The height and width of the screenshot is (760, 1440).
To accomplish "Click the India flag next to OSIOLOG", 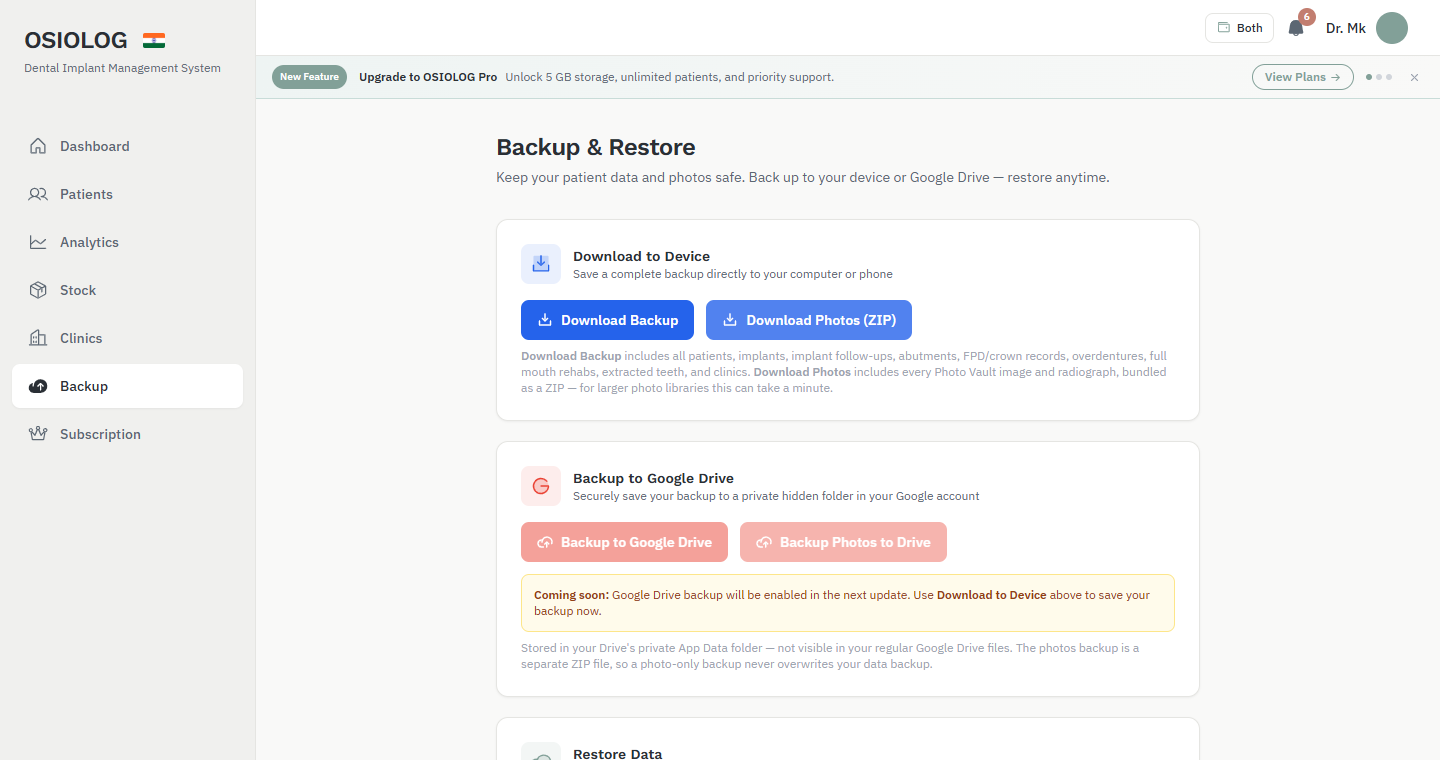I will pos(154,41).
